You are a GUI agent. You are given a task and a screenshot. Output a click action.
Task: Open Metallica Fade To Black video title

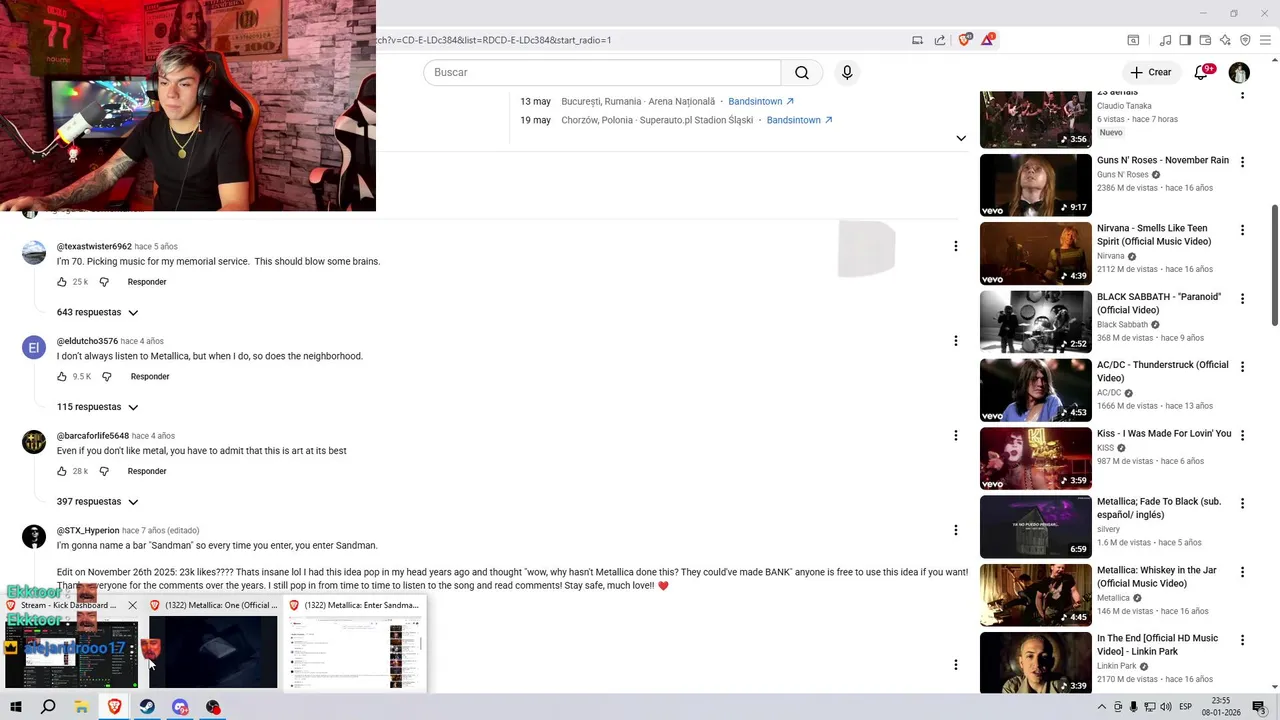pos(1159,508)
